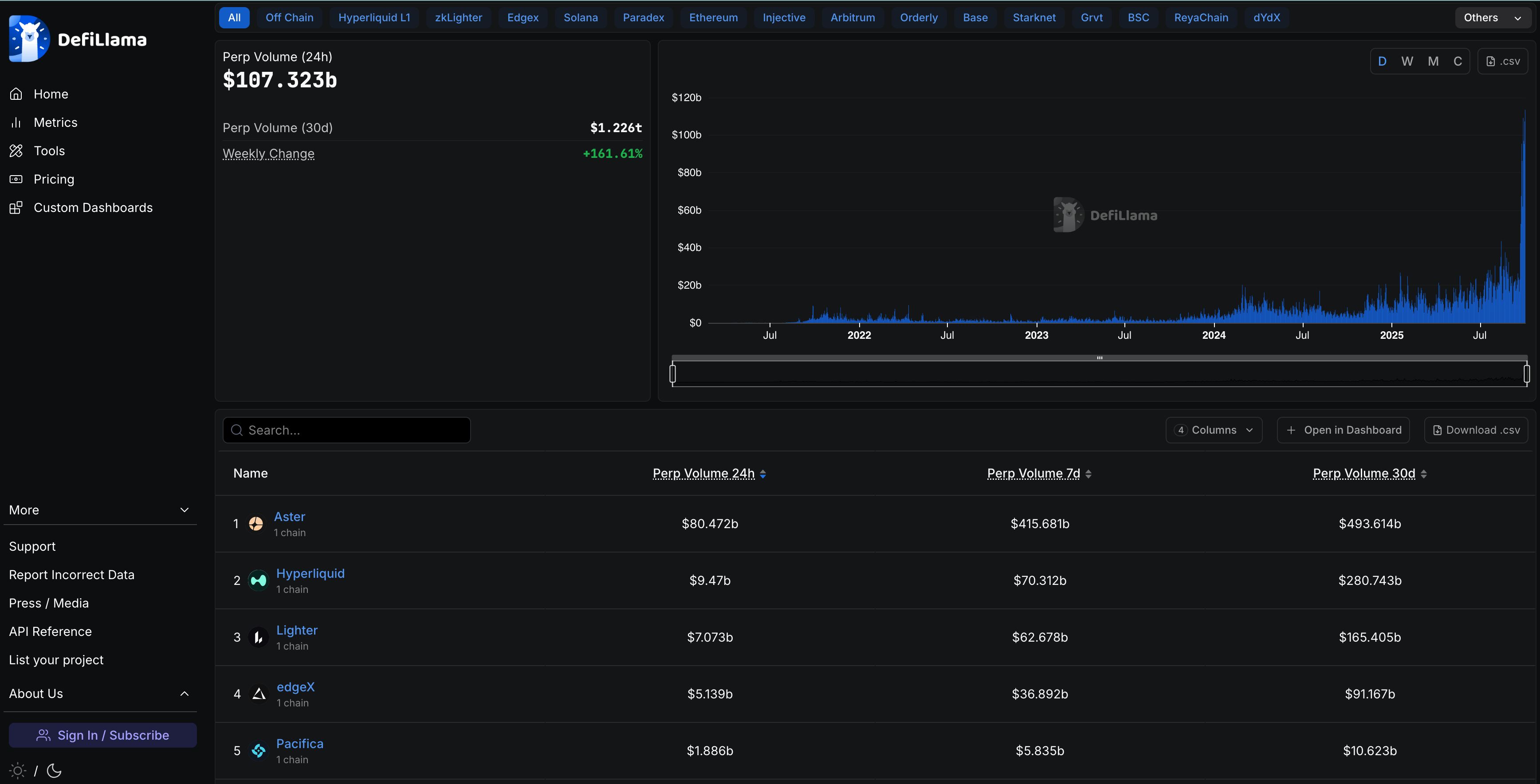Switch to the Off Chain tab
This screenshot has width=1540, height=784.
289,17
